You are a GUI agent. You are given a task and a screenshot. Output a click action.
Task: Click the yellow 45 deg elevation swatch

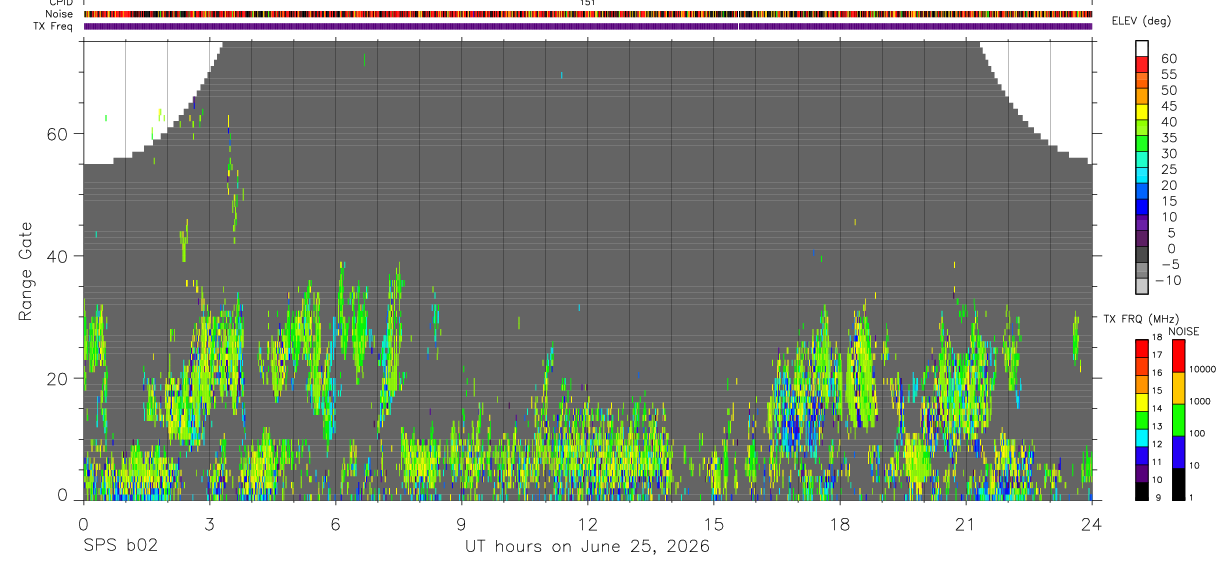tap(1141, 112)
